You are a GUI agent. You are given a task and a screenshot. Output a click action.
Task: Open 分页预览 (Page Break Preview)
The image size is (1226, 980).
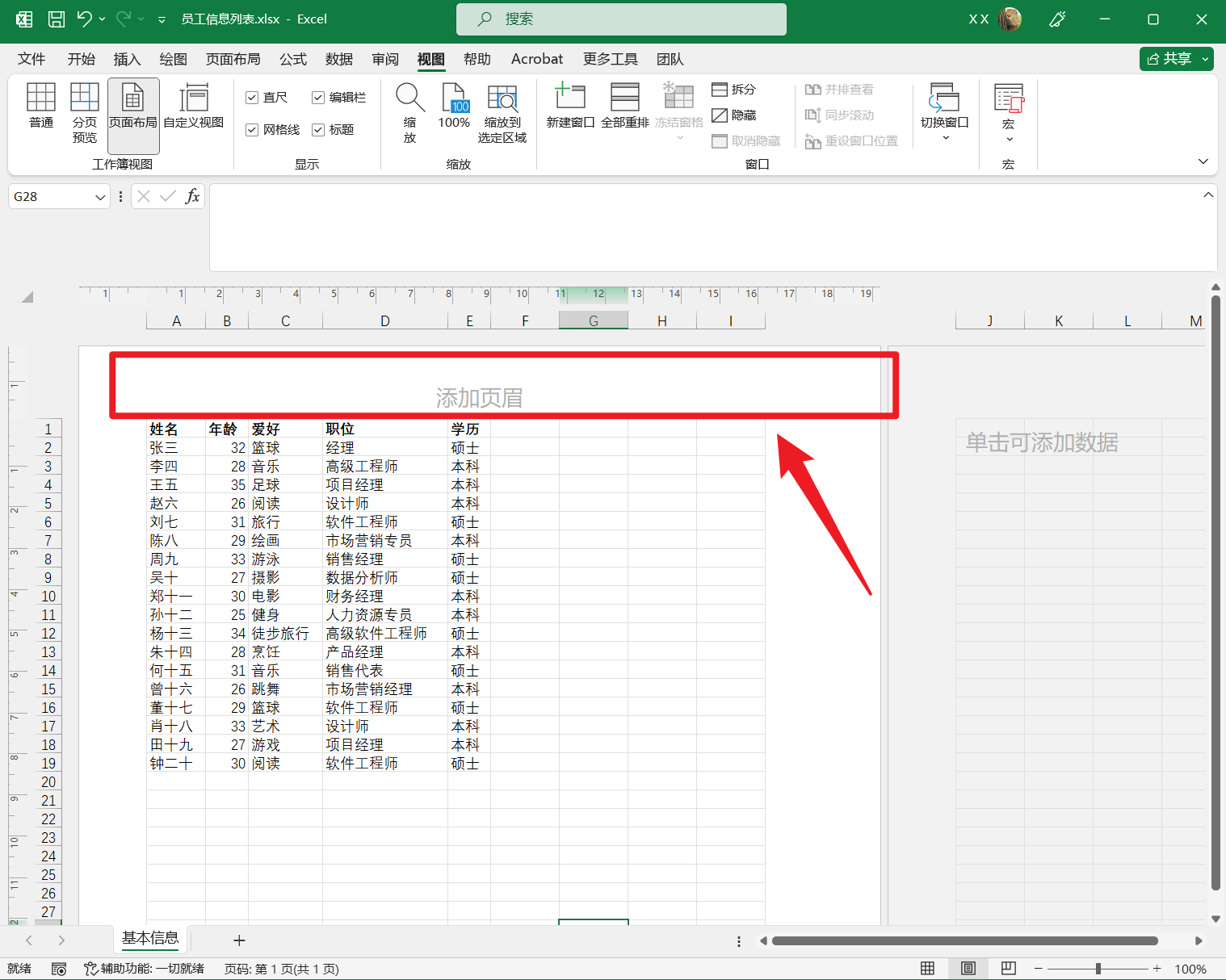click(x=84, y=111)
